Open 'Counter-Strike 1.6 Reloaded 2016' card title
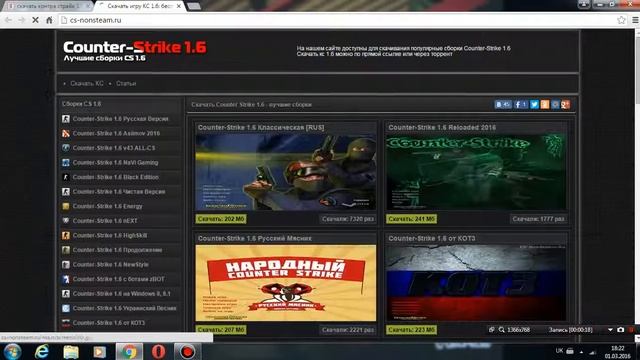640x360 pixels. (x=442, y=127)
